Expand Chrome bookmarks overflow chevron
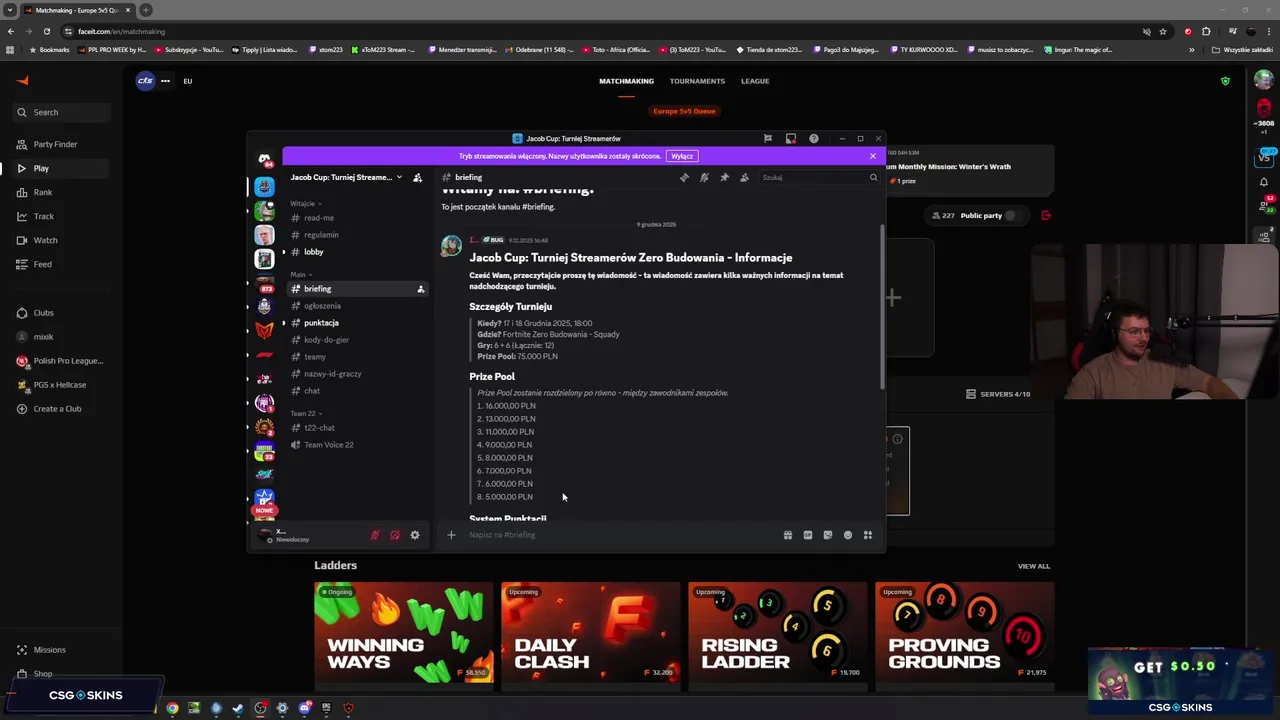This screenshot has height=720, width=1280. coord(1191,50)
